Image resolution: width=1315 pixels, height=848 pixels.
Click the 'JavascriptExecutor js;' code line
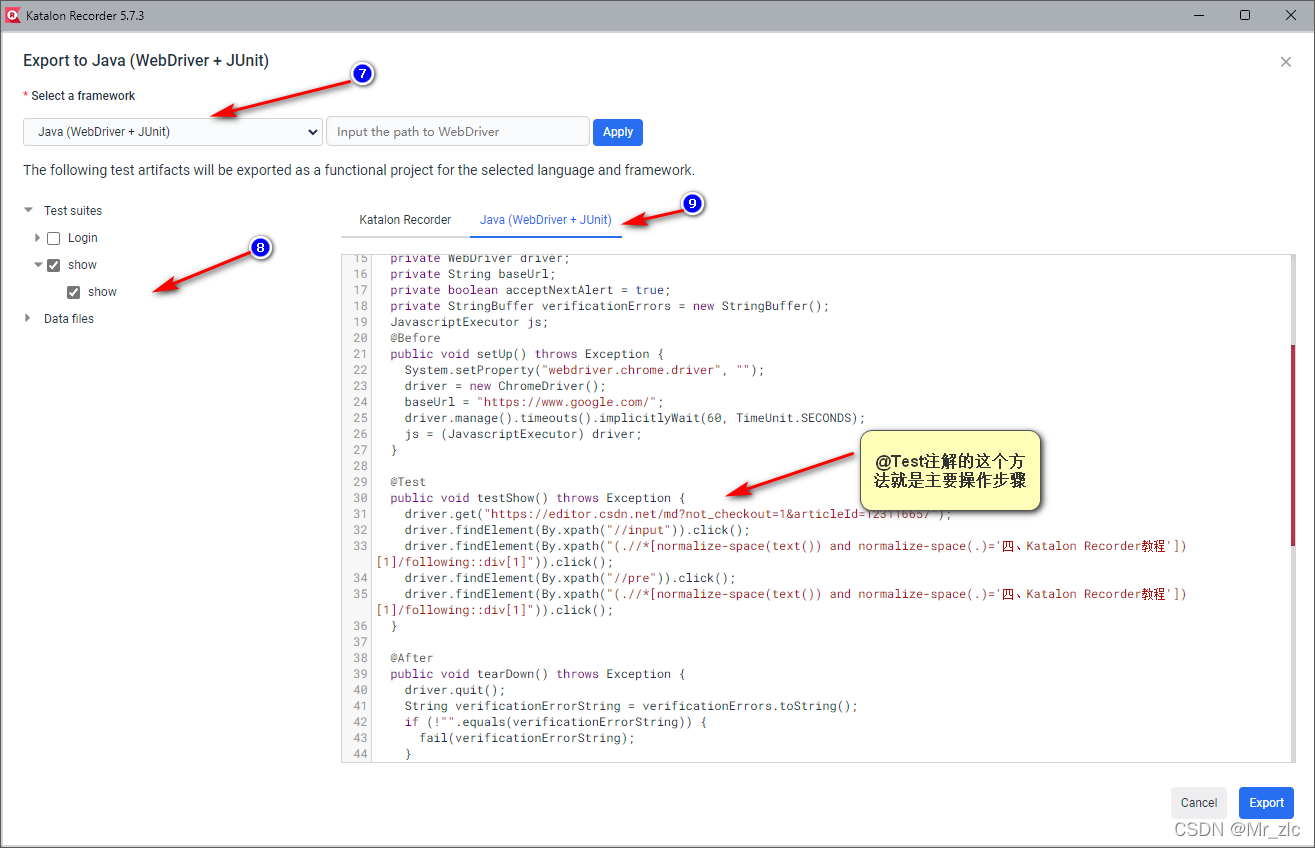pyautogui.click(x=469, y=322)
